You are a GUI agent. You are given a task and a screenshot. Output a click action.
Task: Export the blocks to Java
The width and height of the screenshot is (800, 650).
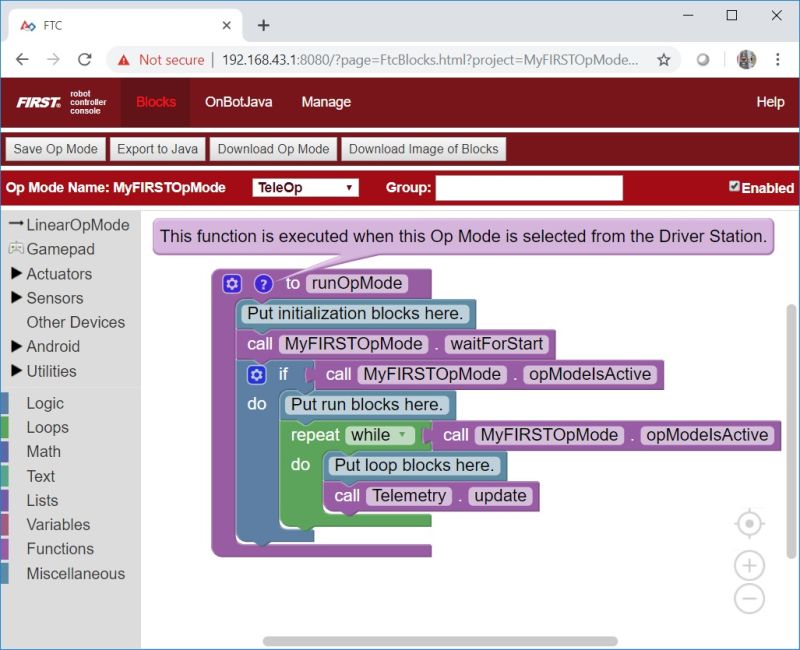pos(157,148)
